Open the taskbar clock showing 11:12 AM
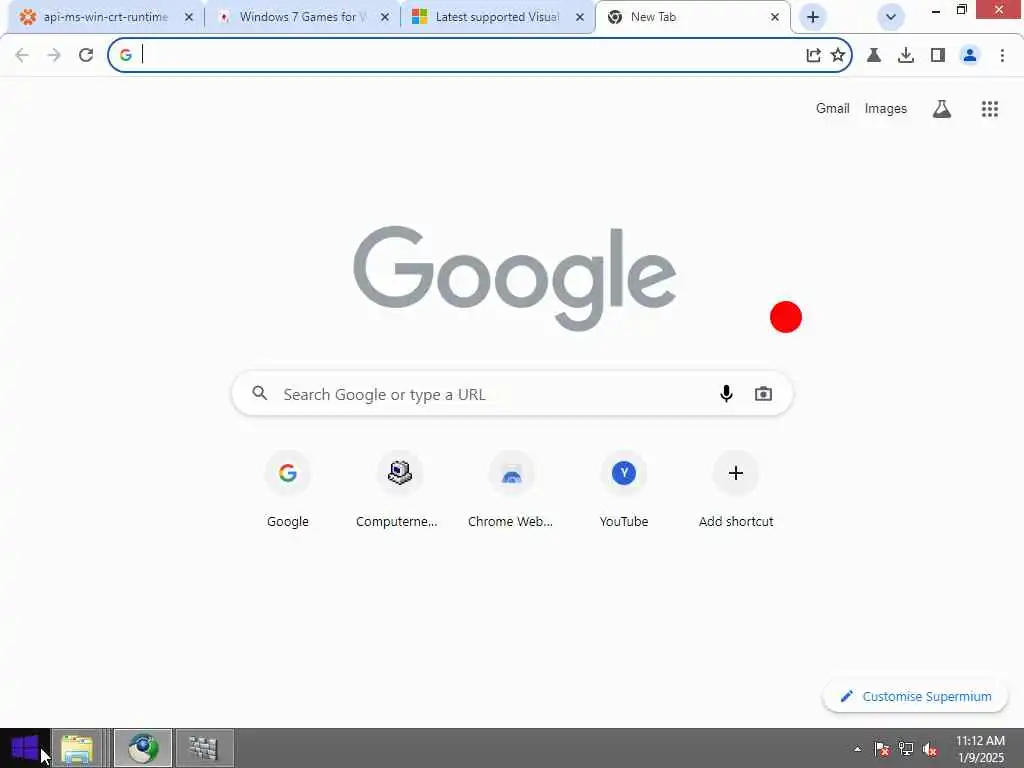Viewport: 1024px width, 768px height. [x=980, y=749]
